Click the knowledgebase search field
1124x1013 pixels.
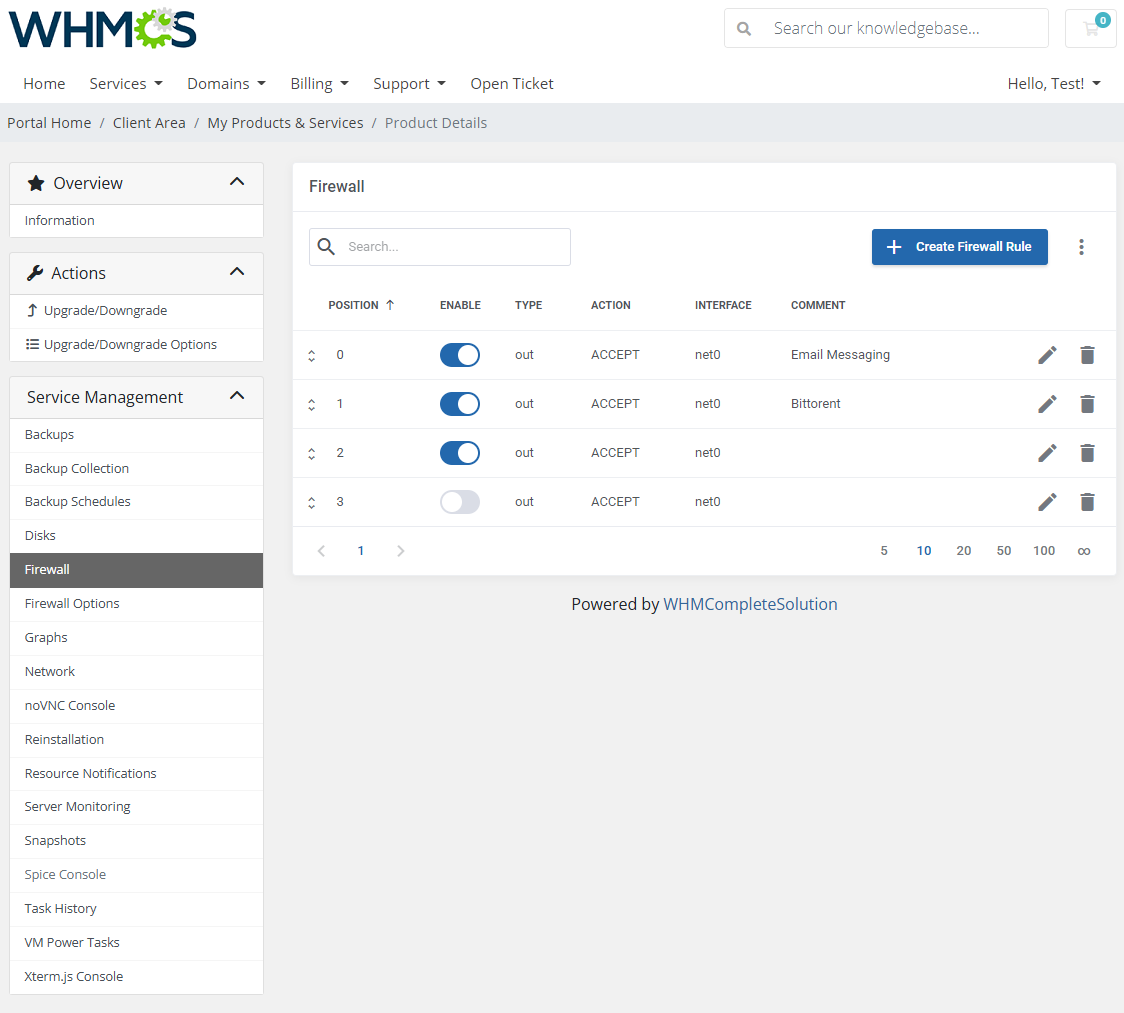[886, 29]
